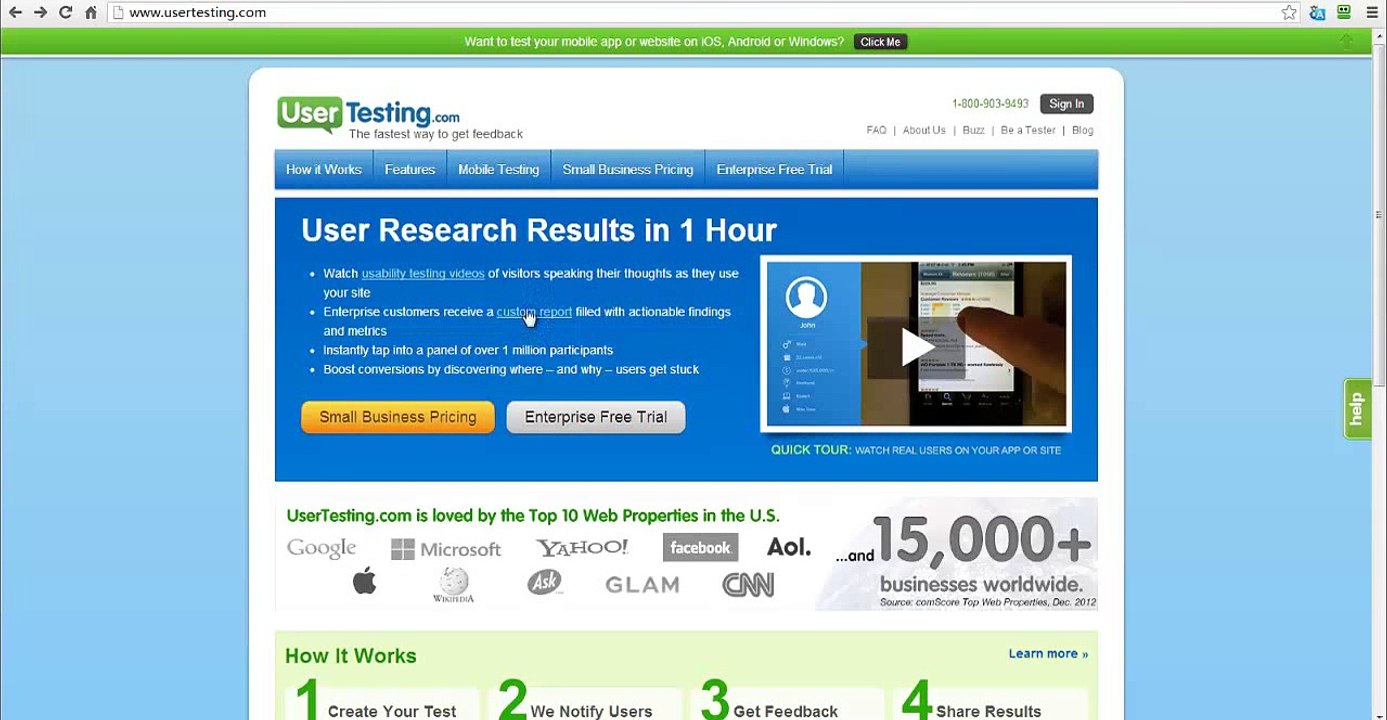Reload the page with refresh icon
The height and width of the screenshot is (720, 1387).
(x=65, y=13)
